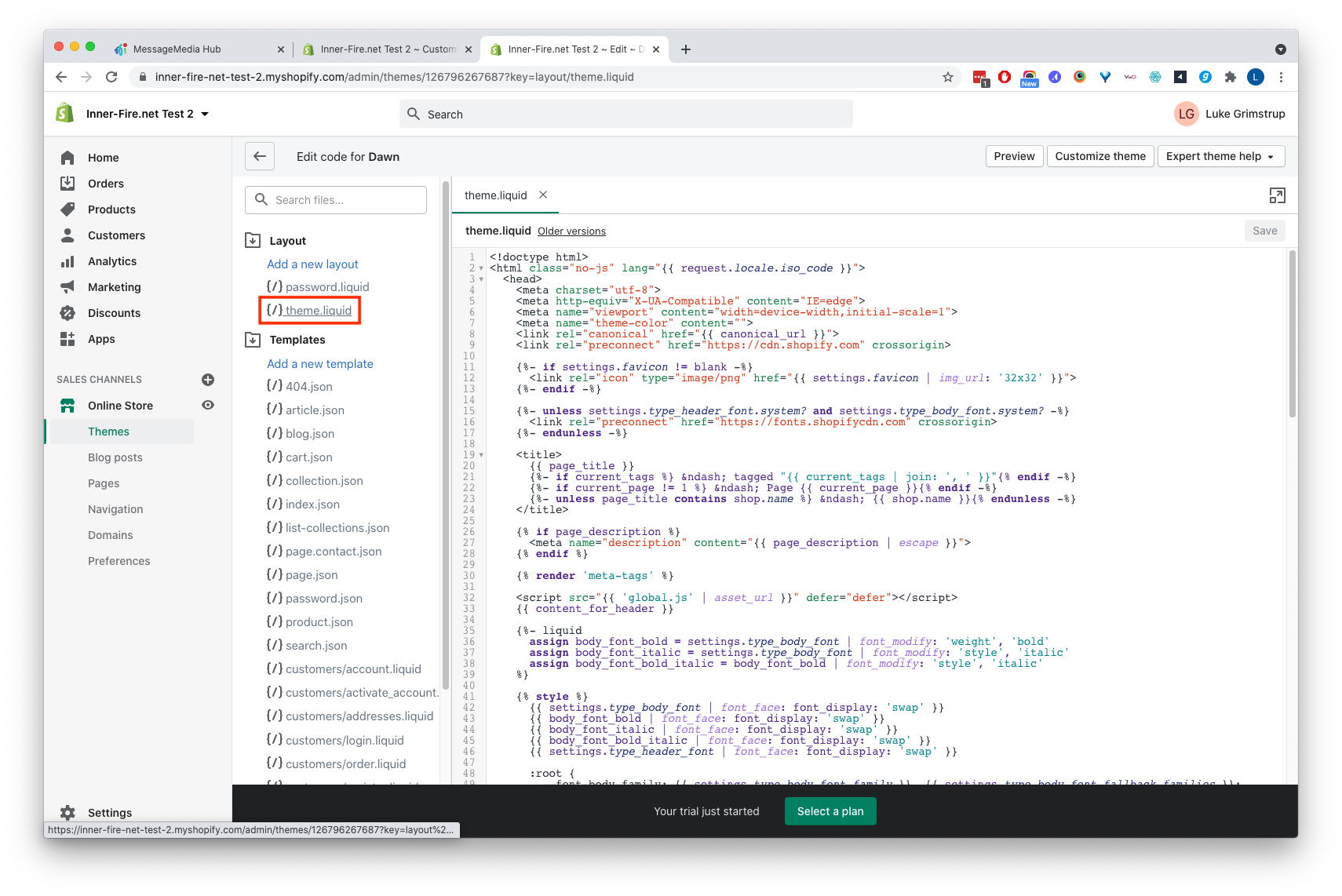Select the Products icon in the sidebar
Viewport: 1342px width, 896px height.
tap(67, 209)
